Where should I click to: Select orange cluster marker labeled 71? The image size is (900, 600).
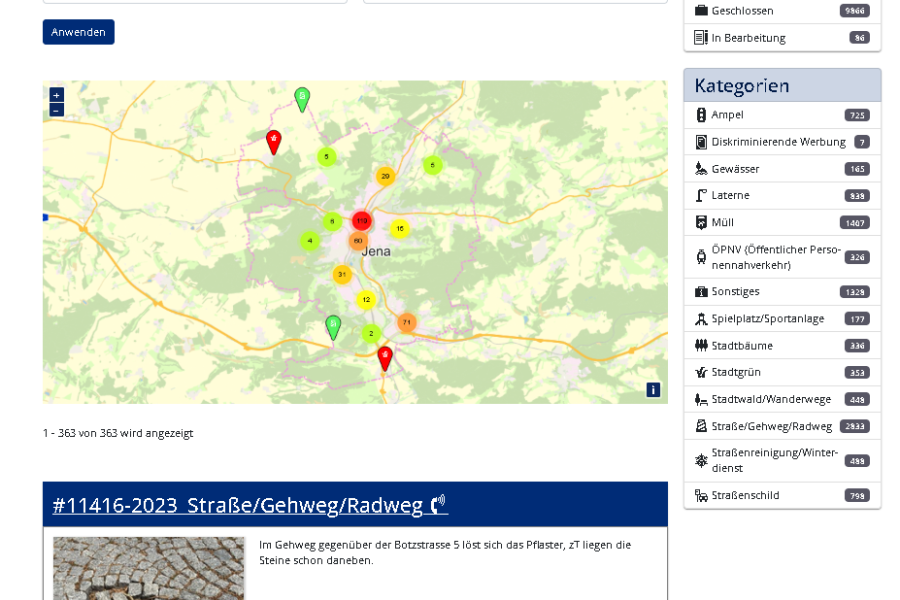[407, 323]
